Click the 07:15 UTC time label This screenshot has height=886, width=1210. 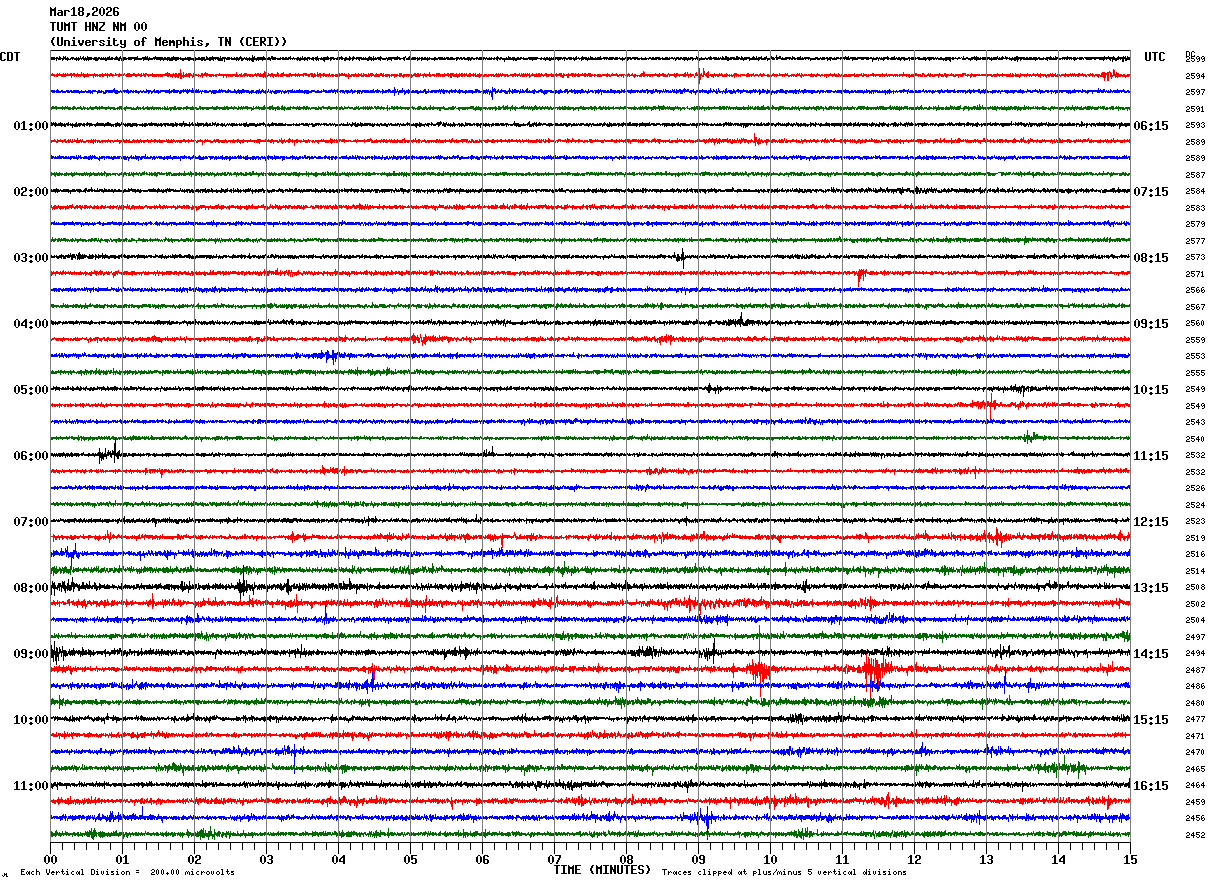[x=1151, y=192]
